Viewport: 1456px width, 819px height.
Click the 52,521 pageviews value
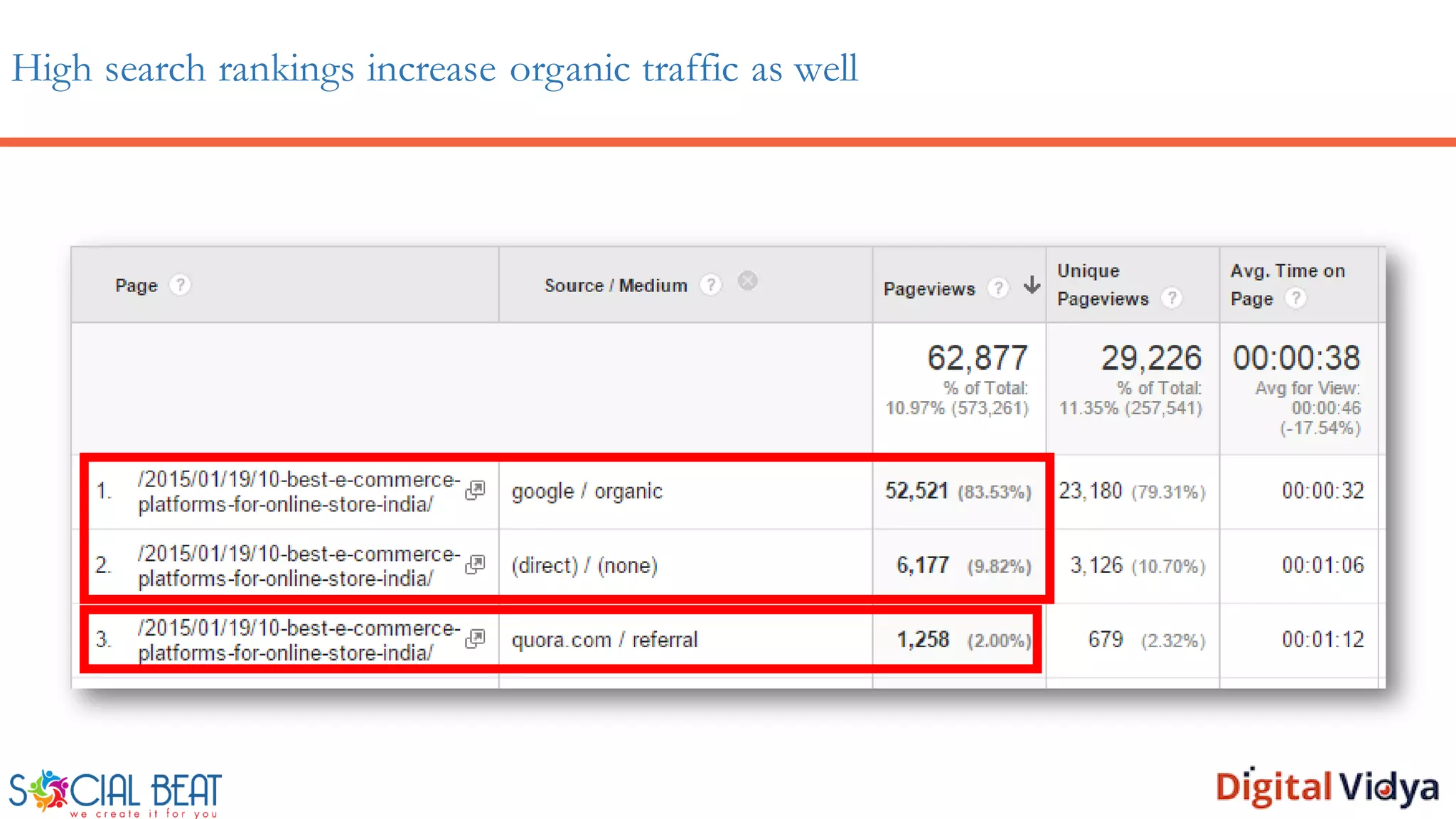[x=916, y=491]
